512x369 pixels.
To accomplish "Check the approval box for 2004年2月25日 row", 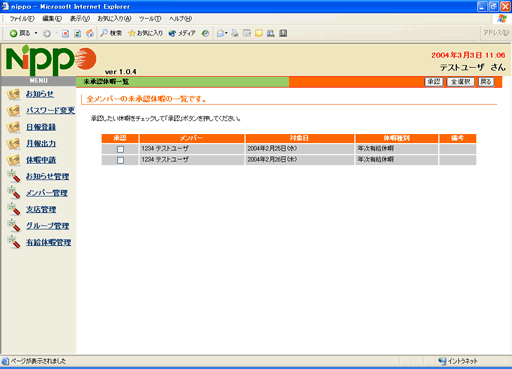I will (x=120, y=149).
